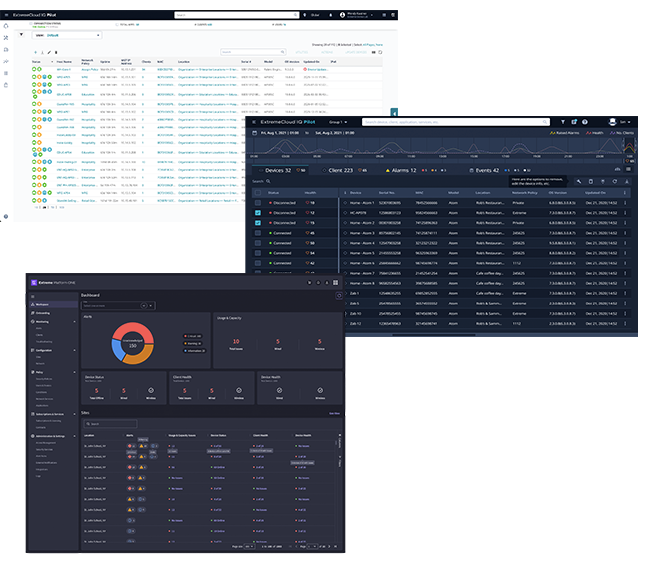Uncheck the box for Disconnected row with health 12
This screenshot has height=567, width=658.
pos(258,213)
